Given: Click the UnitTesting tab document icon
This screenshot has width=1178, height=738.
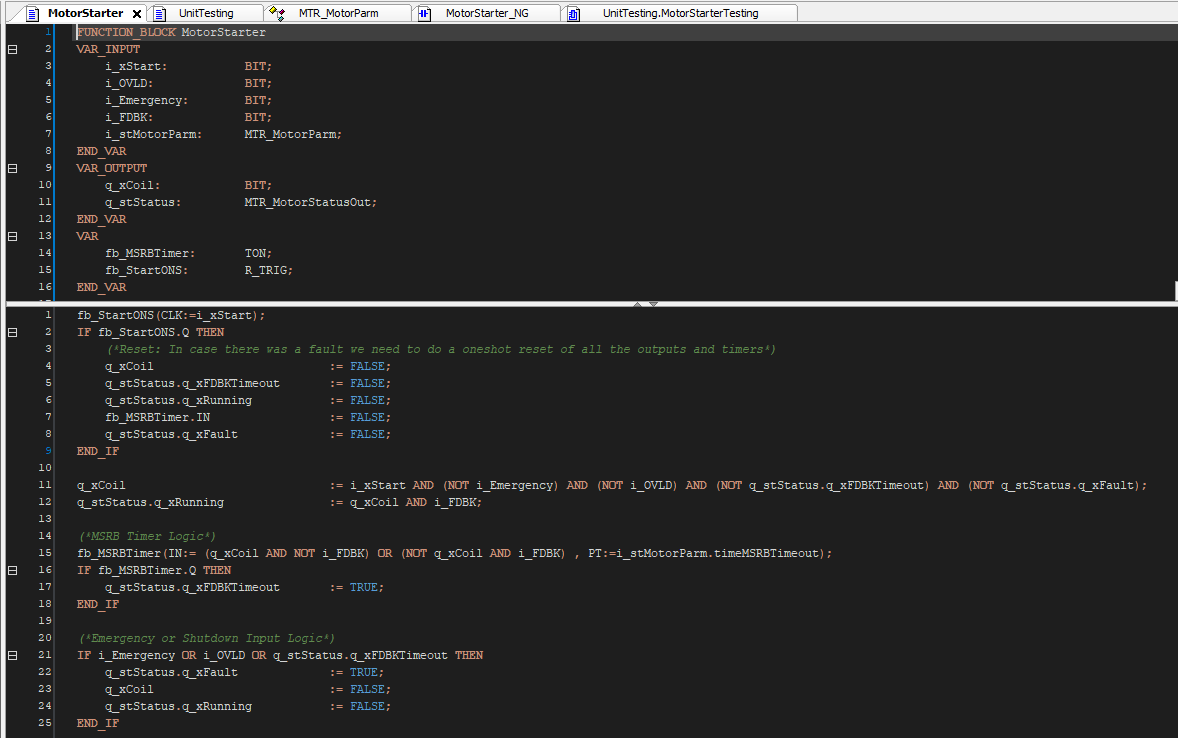Looking at the screenshot, I should coord(159,14).
